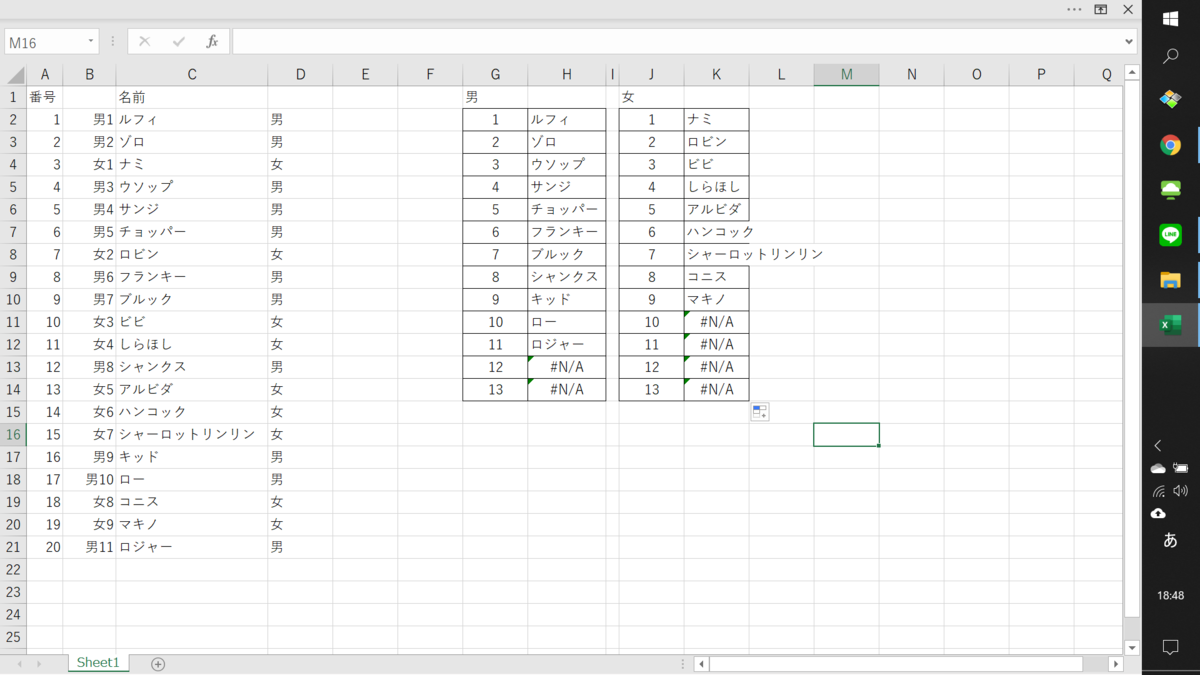This screenshot has height=675, width=1200.
Task: Click cell K5 containing しらほし
Action: [x=716, y=187]
